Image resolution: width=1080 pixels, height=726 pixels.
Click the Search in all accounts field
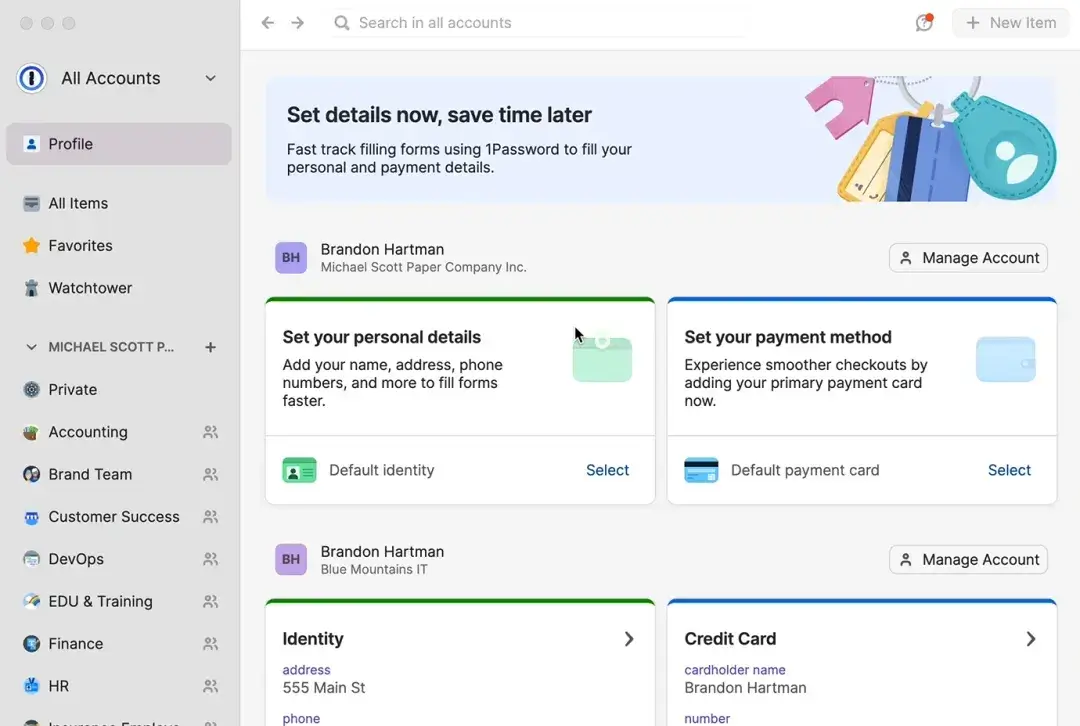point(537,23)
